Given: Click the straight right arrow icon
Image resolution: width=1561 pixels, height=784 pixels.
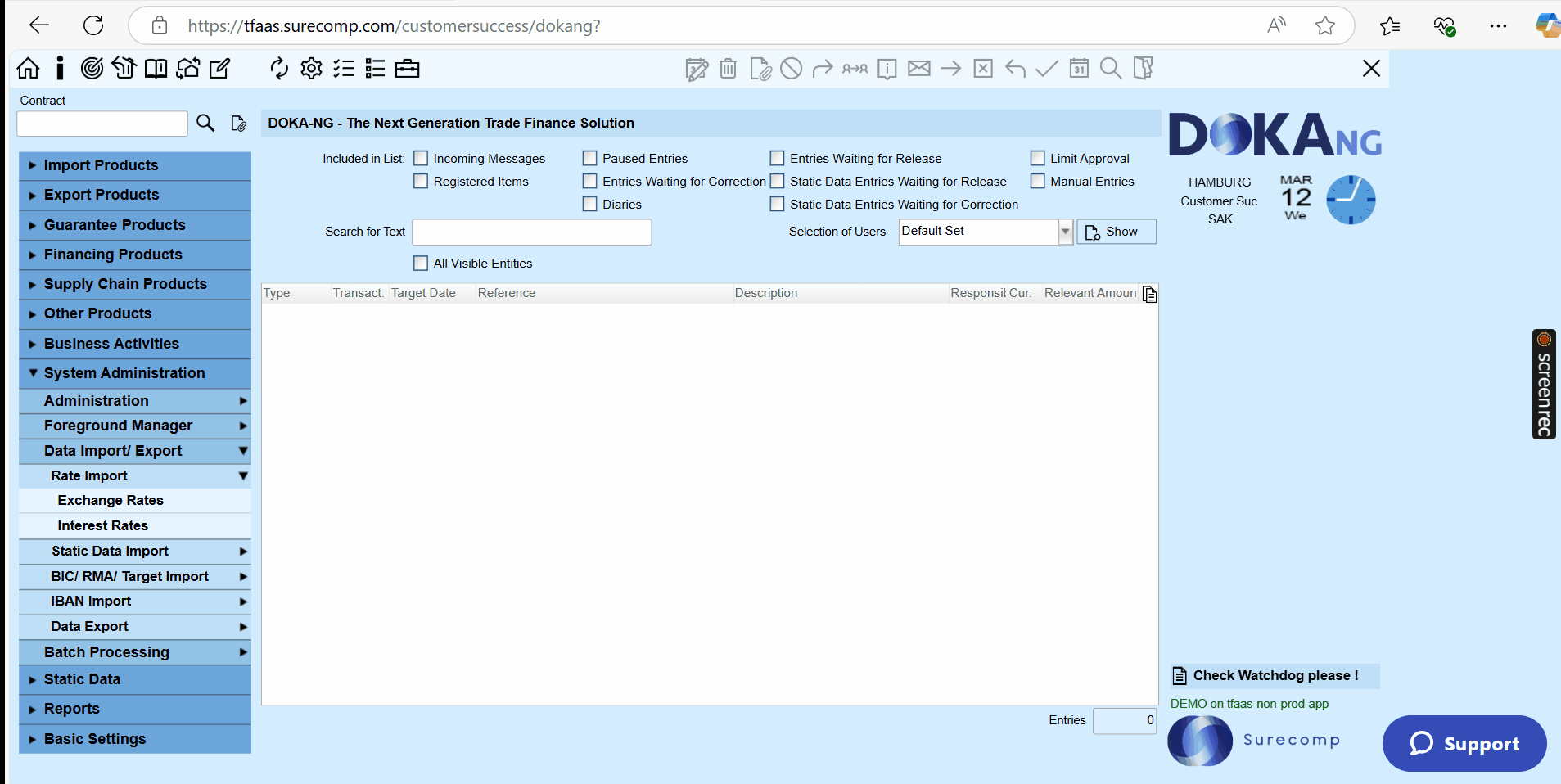Looking at the screenshot, I should [950, 68].
